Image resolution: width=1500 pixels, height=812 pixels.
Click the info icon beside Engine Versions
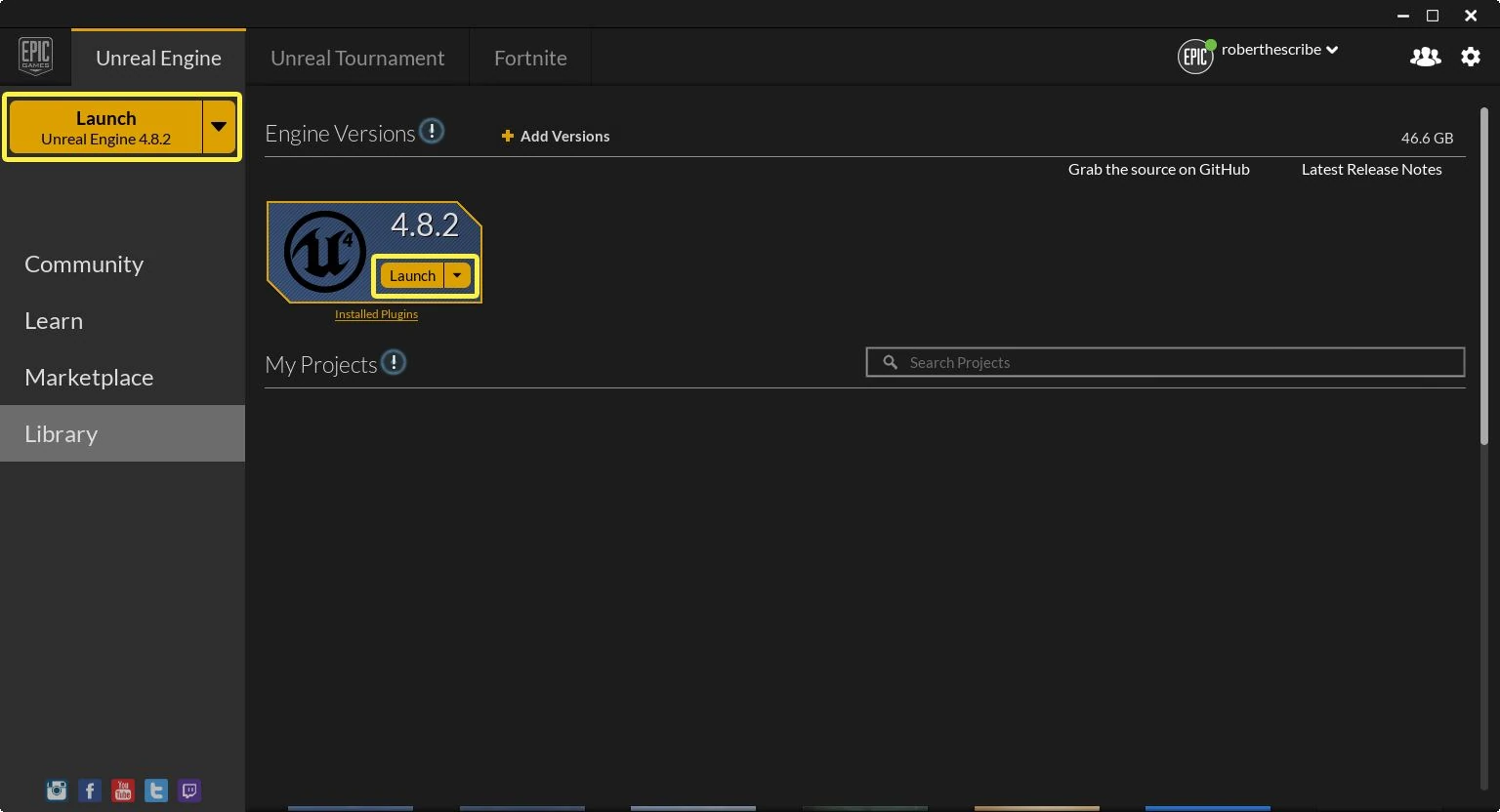tap(432, 131)
